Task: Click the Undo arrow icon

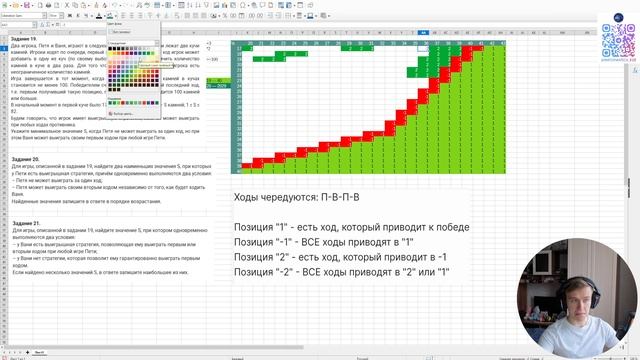Action: point(114,5)
